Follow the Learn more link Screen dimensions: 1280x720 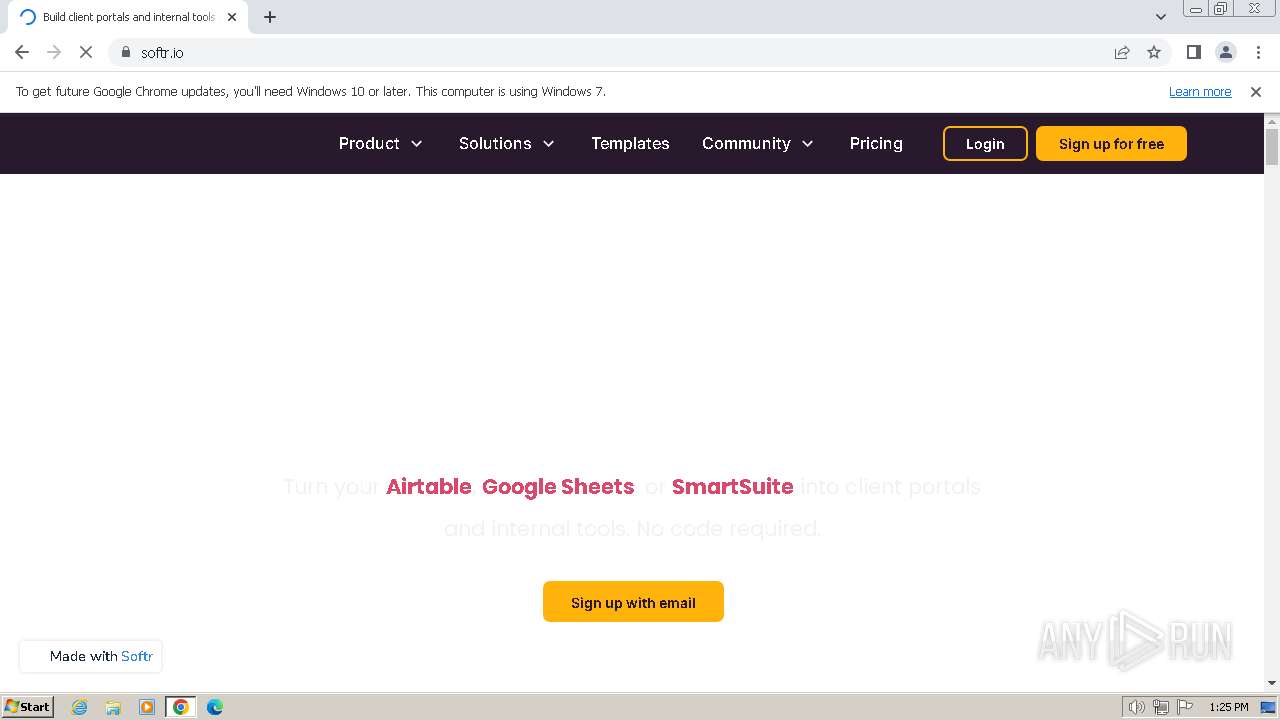[1200, 91]
